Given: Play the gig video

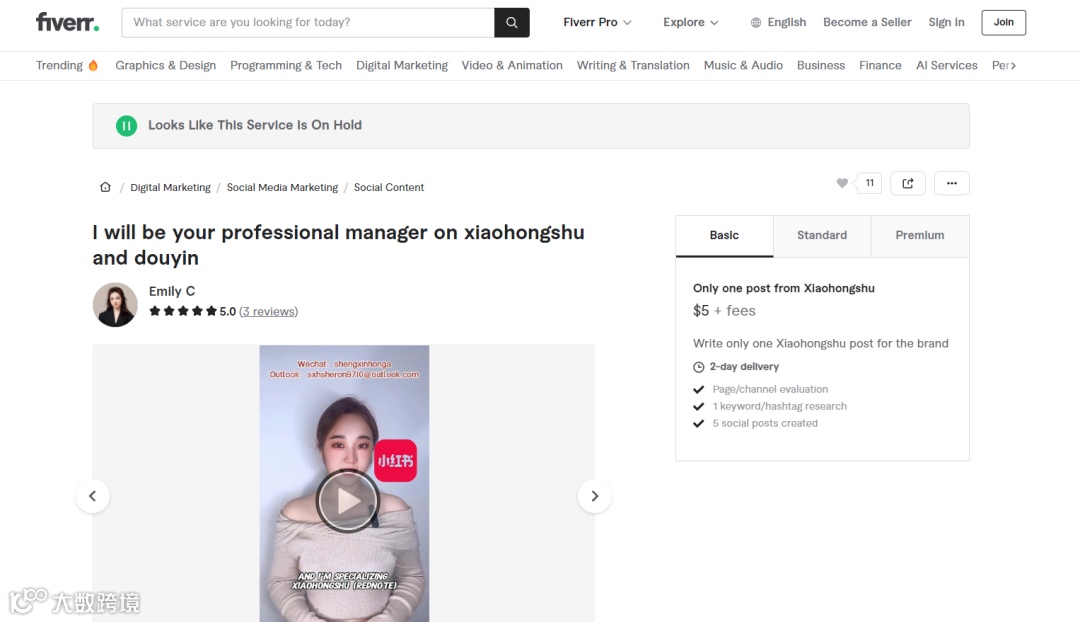Looking at the screenshot, I should [x=347, y=501].
